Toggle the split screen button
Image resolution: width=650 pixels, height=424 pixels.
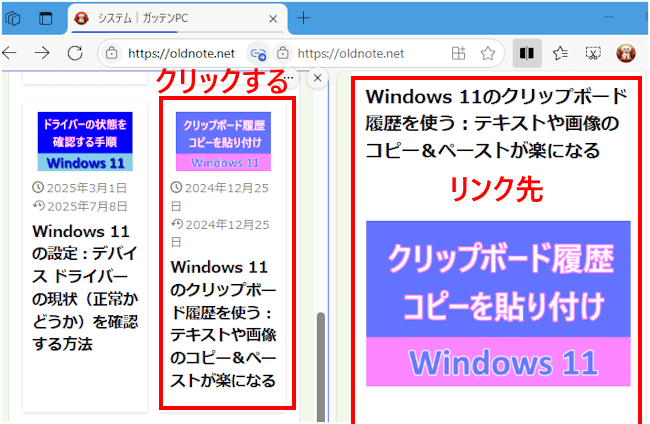pyautogui.click(x=527, y=53)
